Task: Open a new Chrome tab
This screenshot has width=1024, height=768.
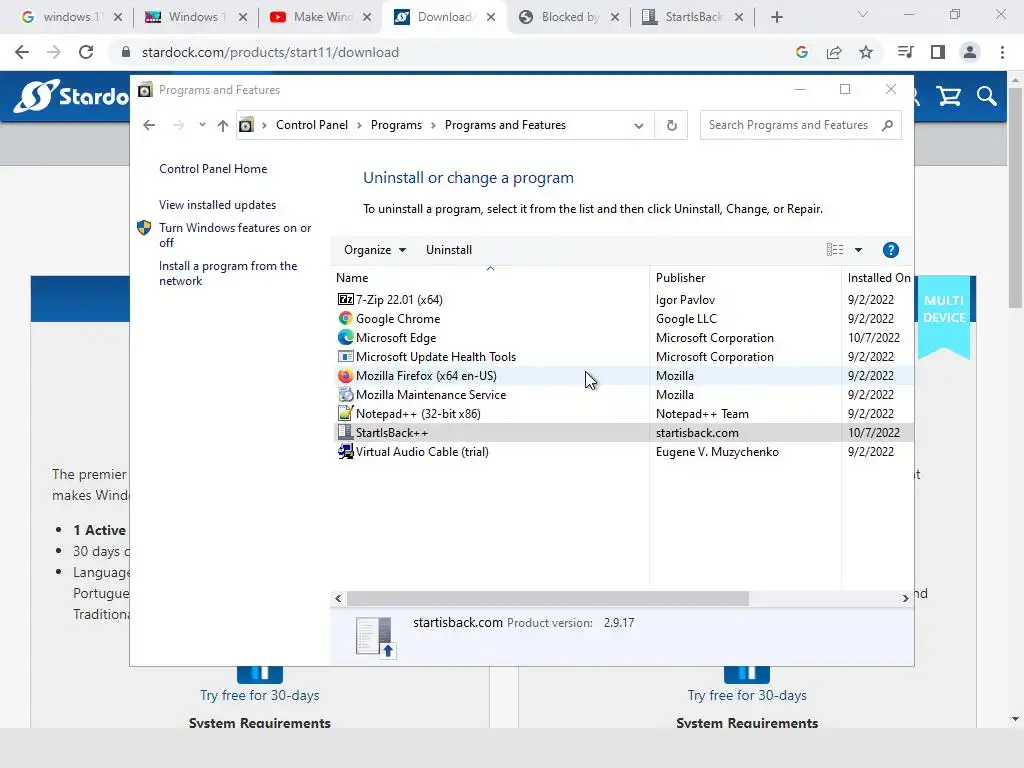Action: (776, 17)
